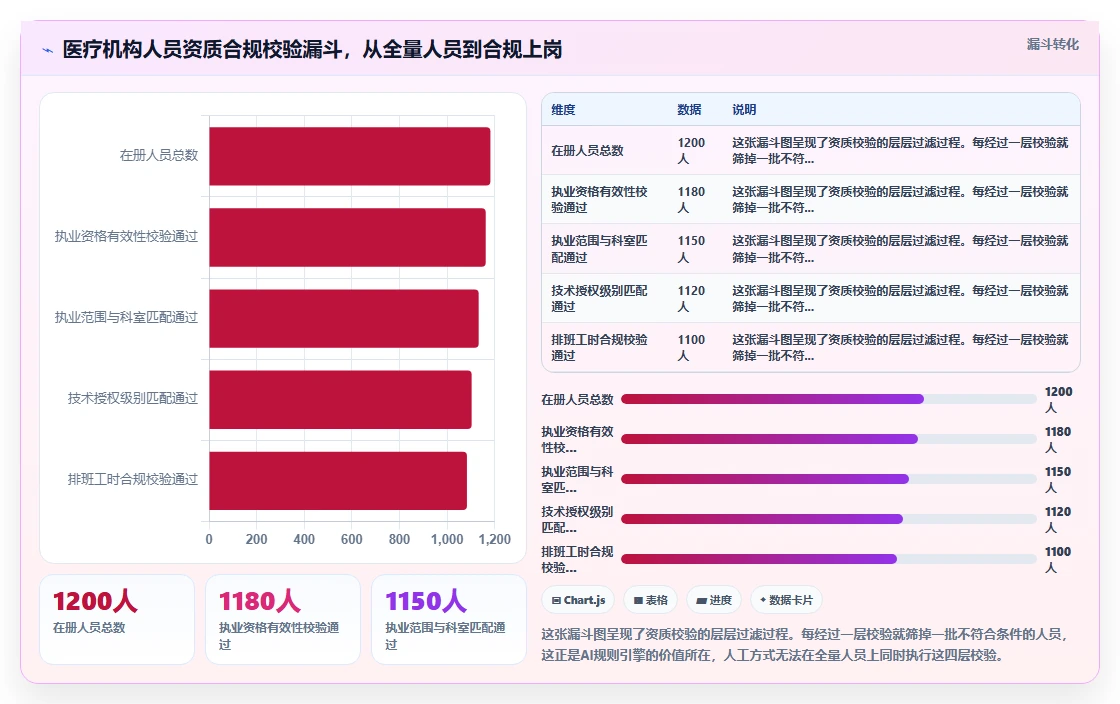Viewport: 1120px width, 704px height.
Task: Click the 执业资格有效性校... progress bar
Action: [x=829, y=439]
